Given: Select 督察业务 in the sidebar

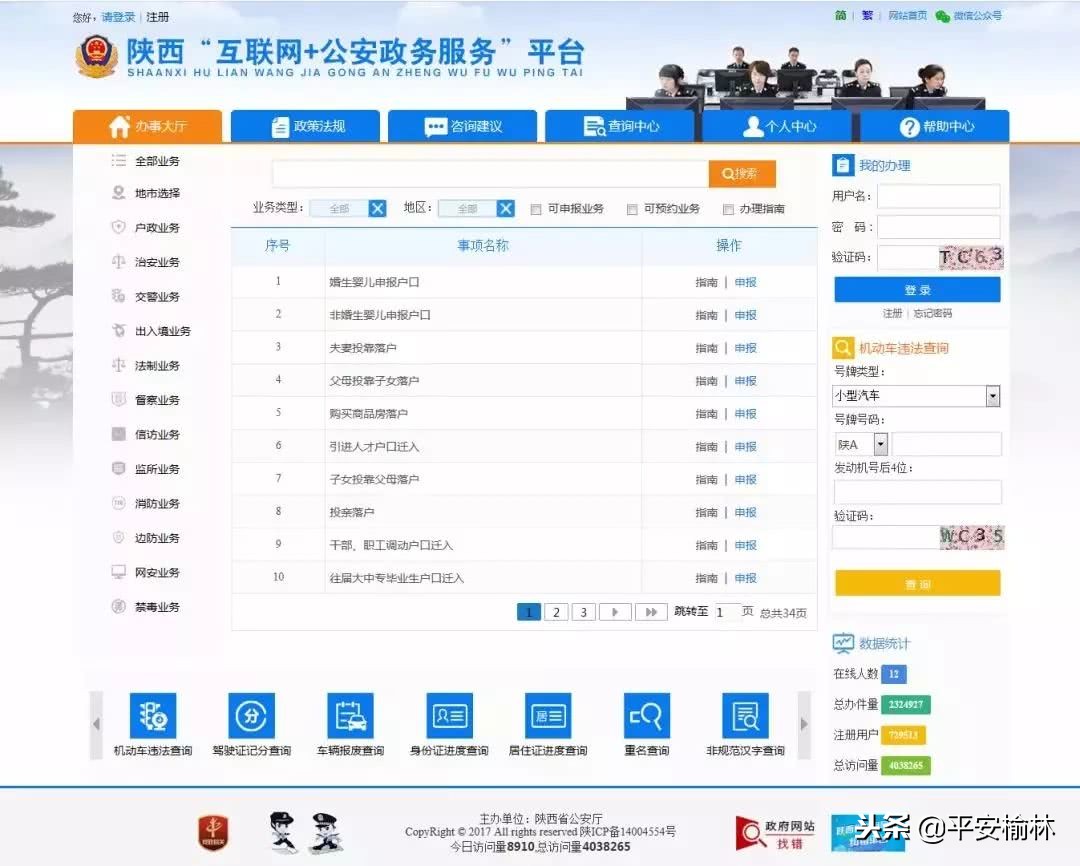Looking at the screenshot, I should (x=157, y=400).
